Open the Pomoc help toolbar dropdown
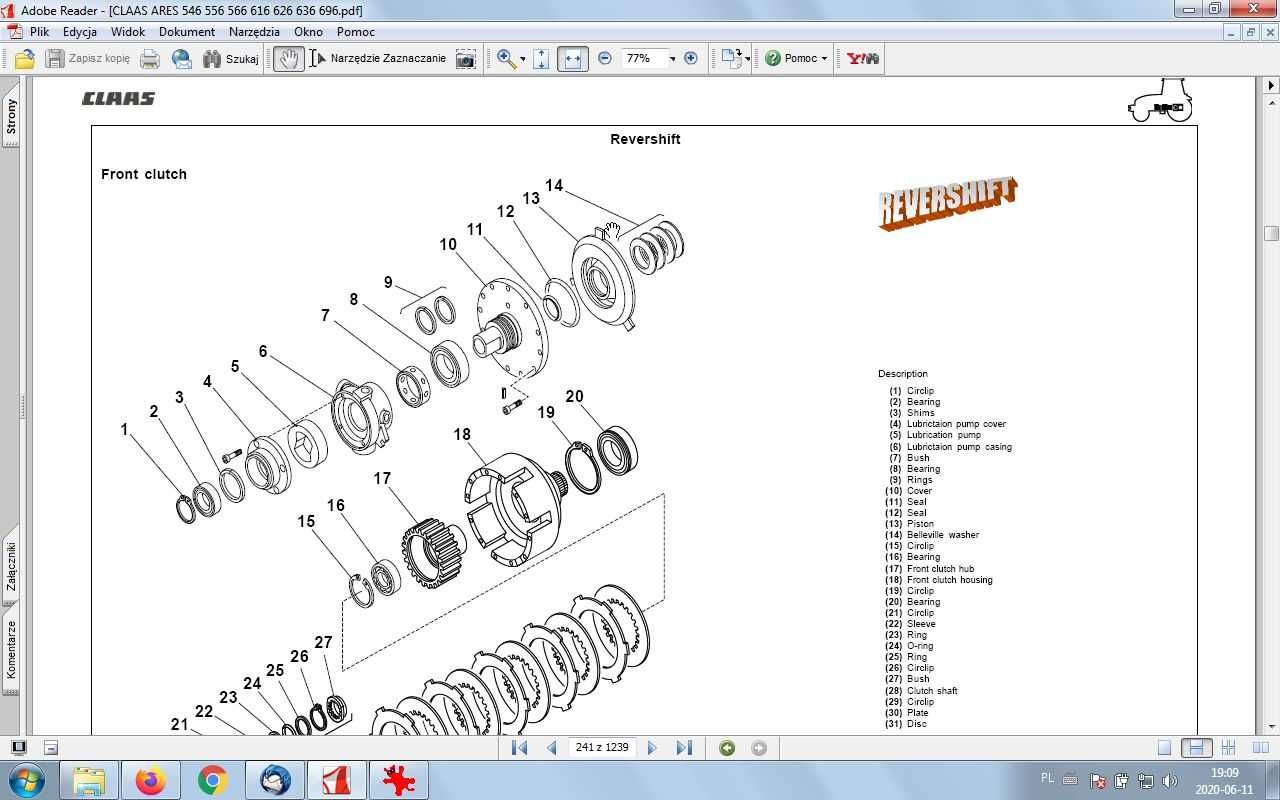 797,59
